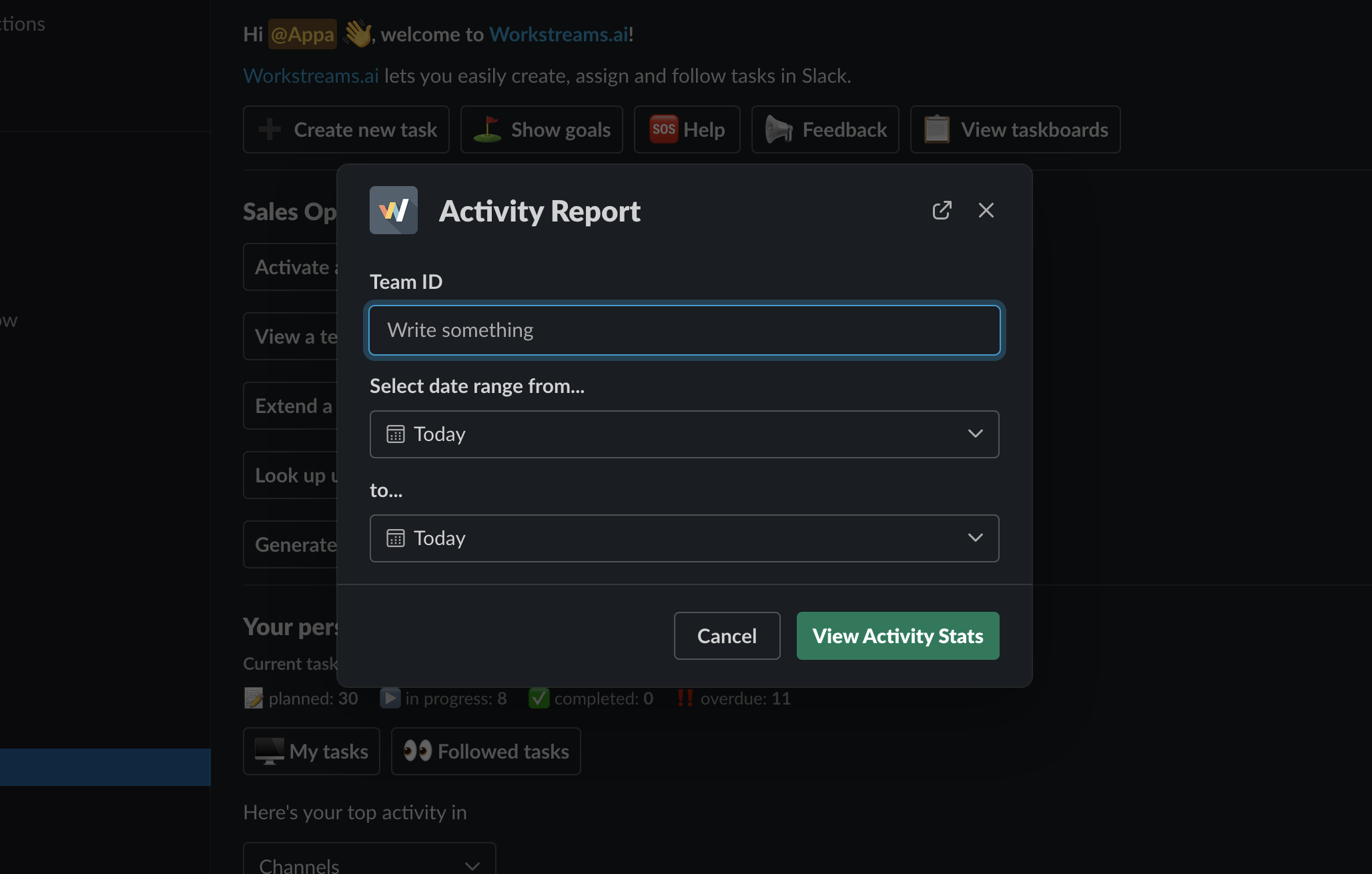Click calendar icon in the from date field
Screen dimensions: 1372x874
(x=396, y=434)
